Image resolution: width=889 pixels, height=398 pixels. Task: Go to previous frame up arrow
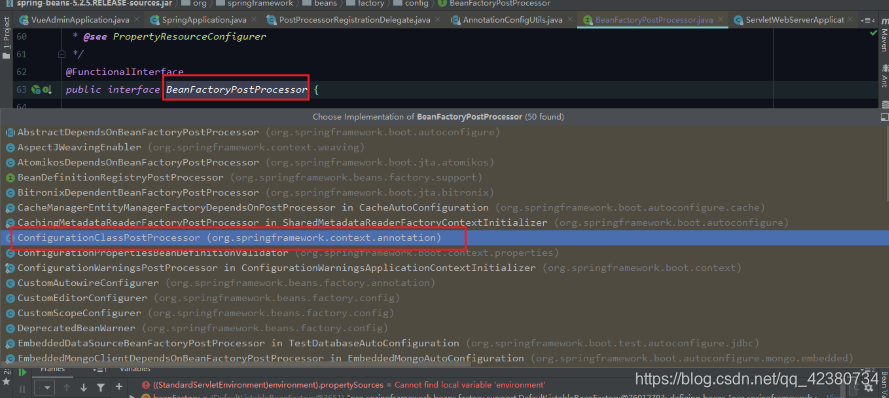click(67, 388)
